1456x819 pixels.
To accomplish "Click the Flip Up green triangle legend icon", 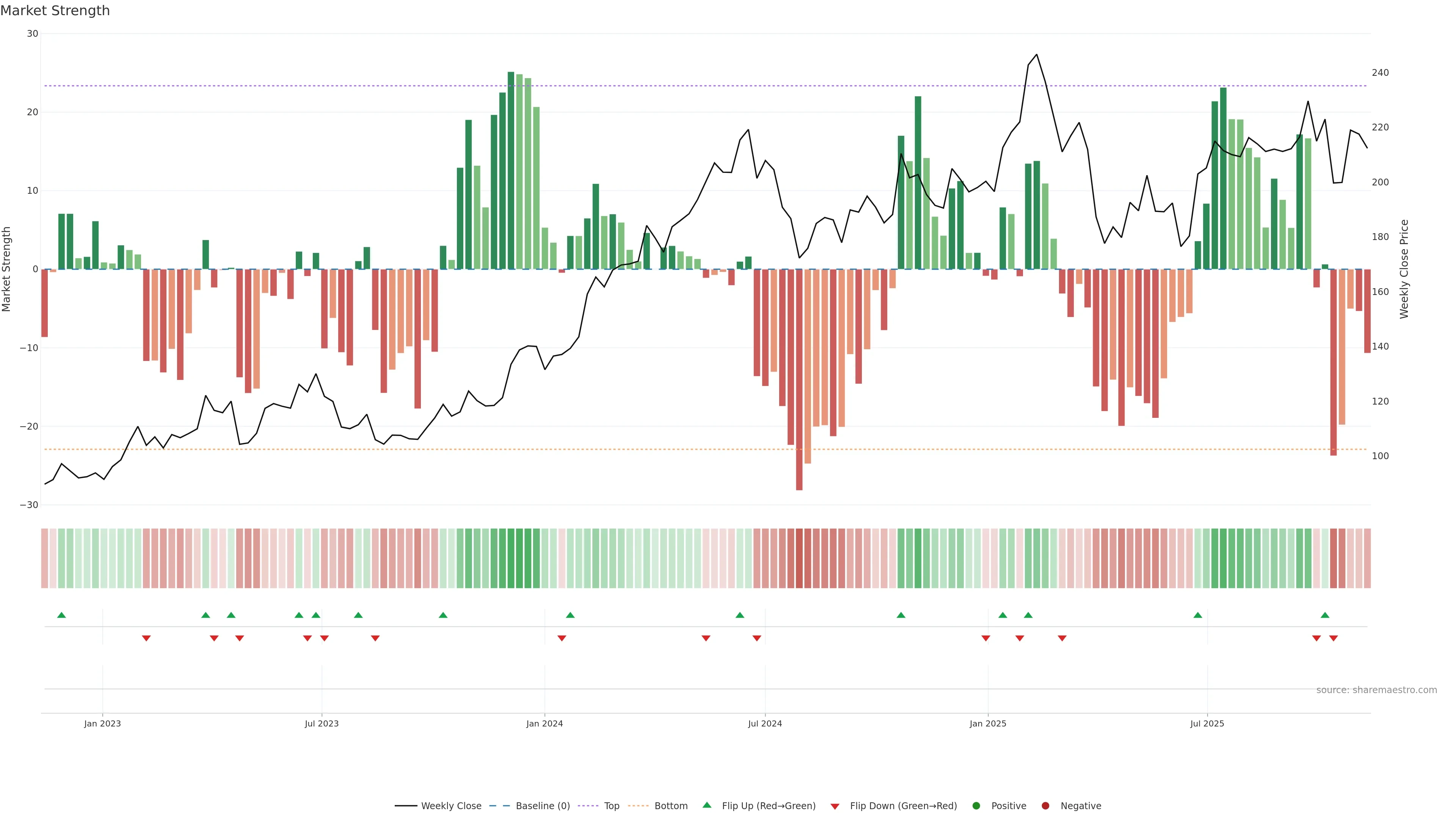I will [x=706, y=805].
